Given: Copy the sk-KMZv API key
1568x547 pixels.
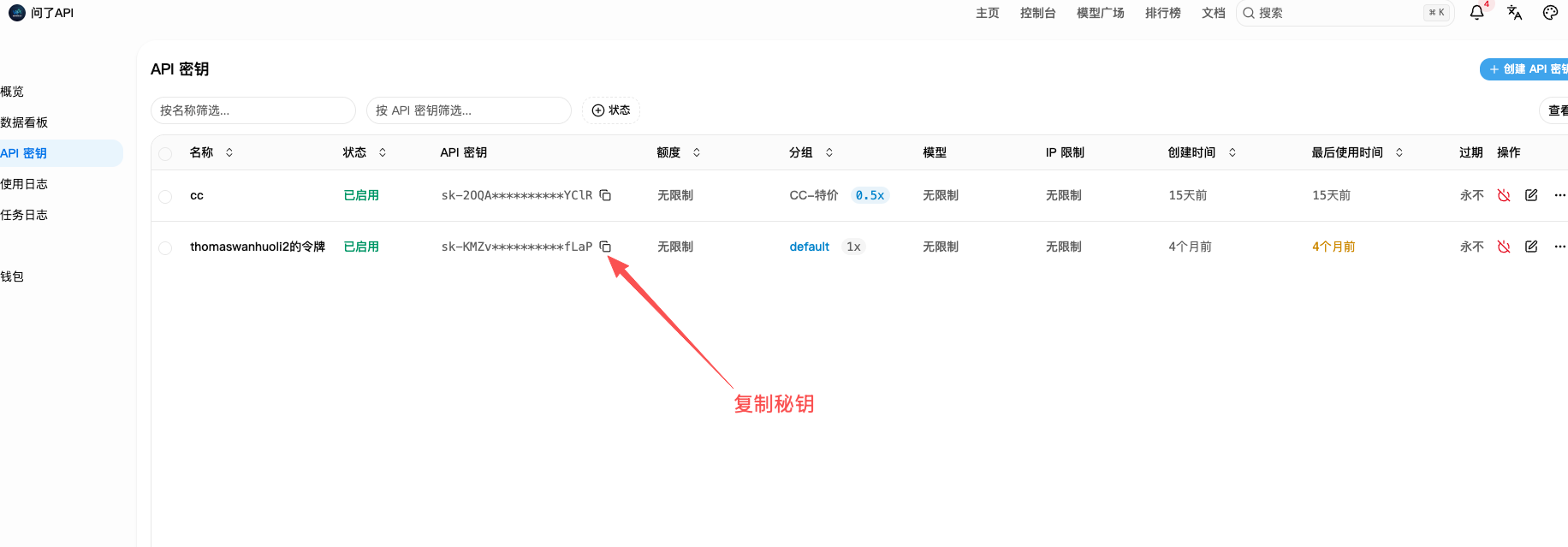Looking at the screenshot, I should tap(605, 247).
